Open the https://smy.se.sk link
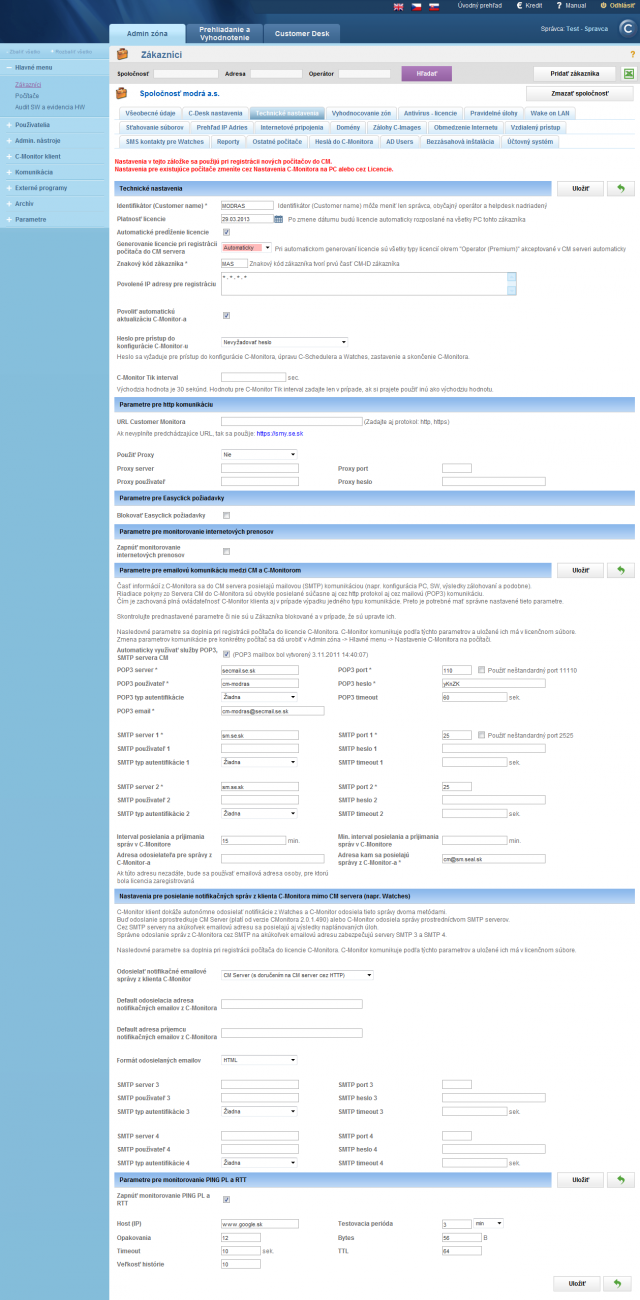Viewport: 640px width, 1300px height. coord(278,434)
